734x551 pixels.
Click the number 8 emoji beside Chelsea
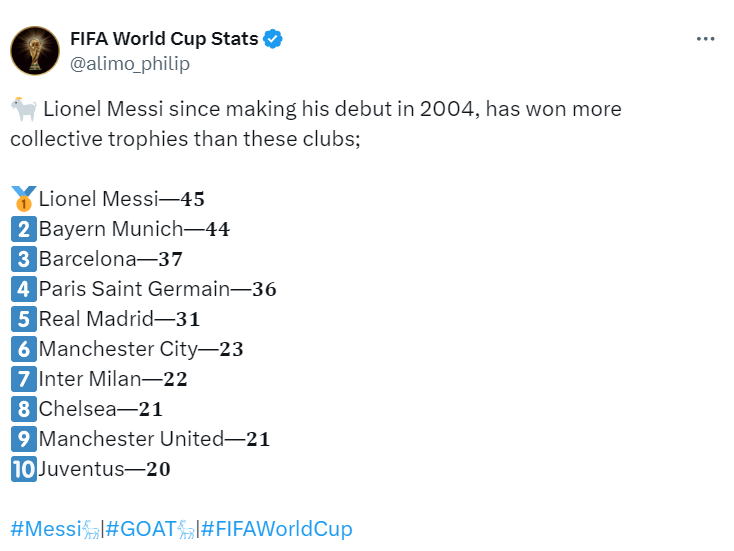(23, 409)
